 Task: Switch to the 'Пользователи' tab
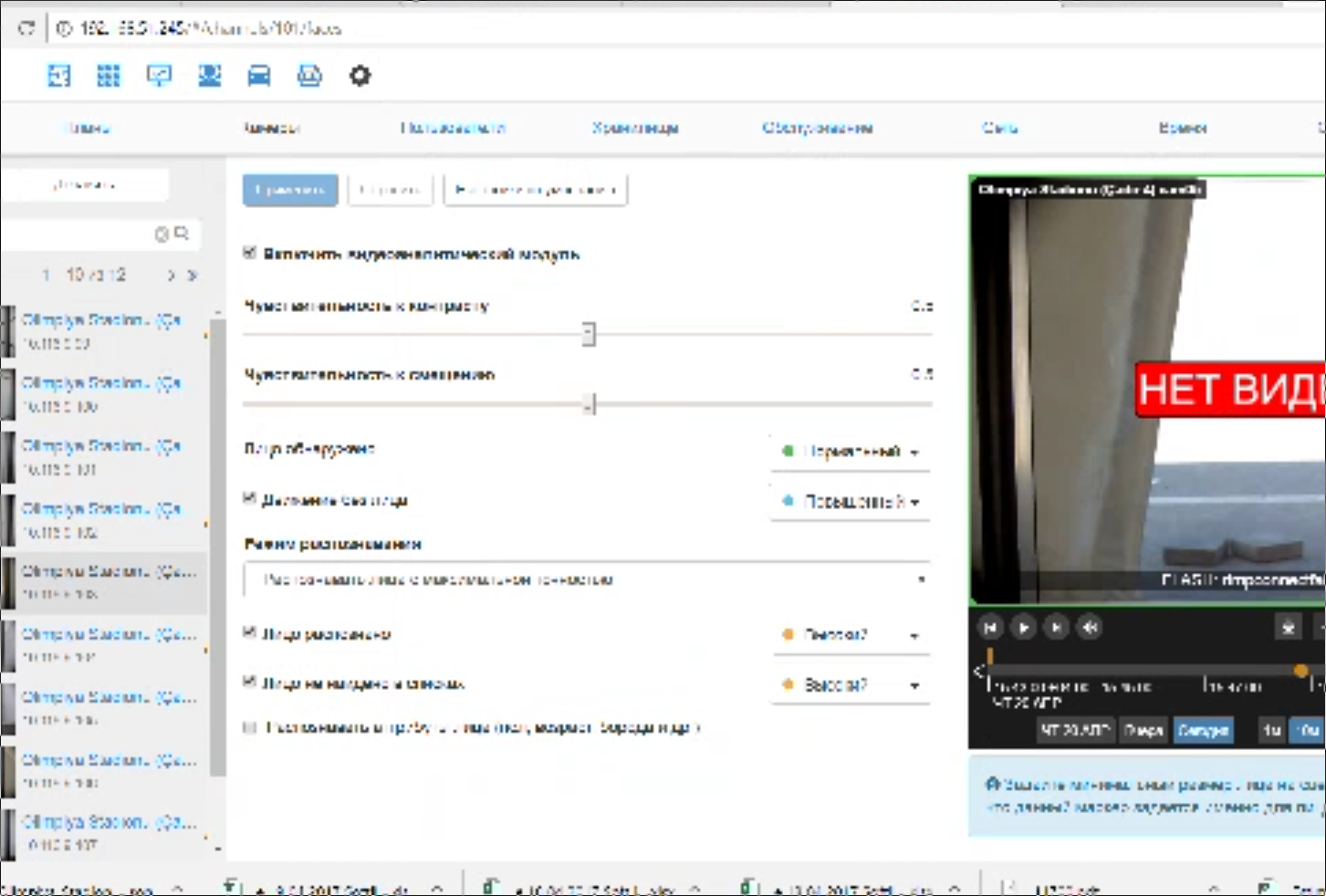(x=453, y=128)
